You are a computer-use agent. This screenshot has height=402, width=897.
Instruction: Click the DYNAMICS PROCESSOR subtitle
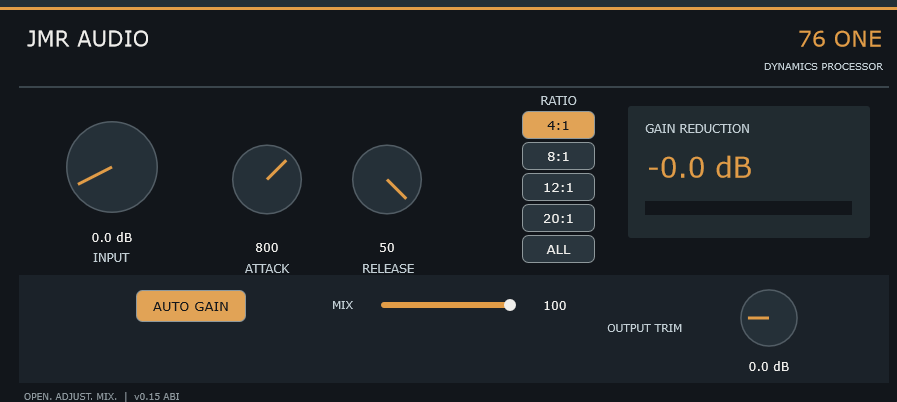[x=823, y=67]
